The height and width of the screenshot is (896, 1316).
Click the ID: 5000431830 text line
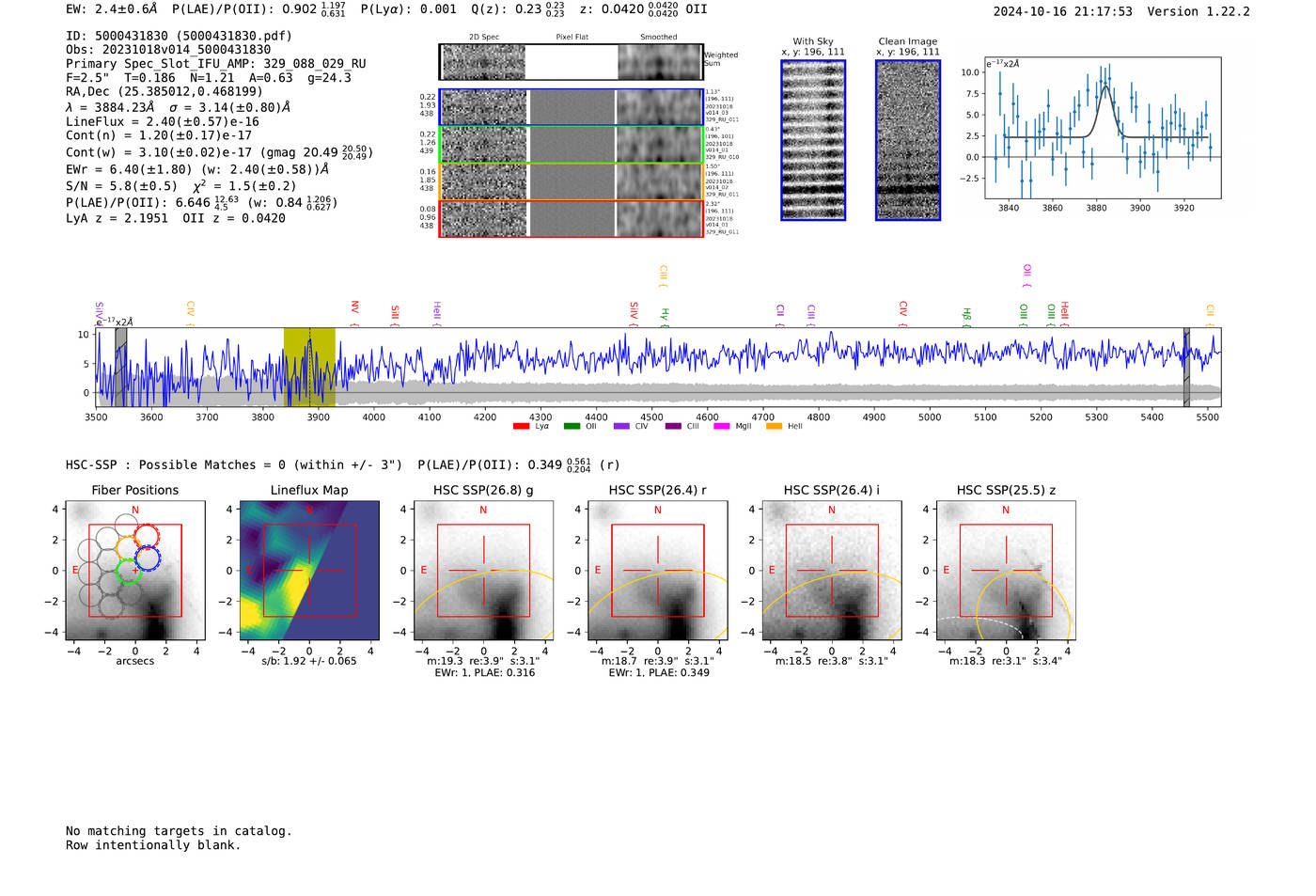tap(179, 36)
